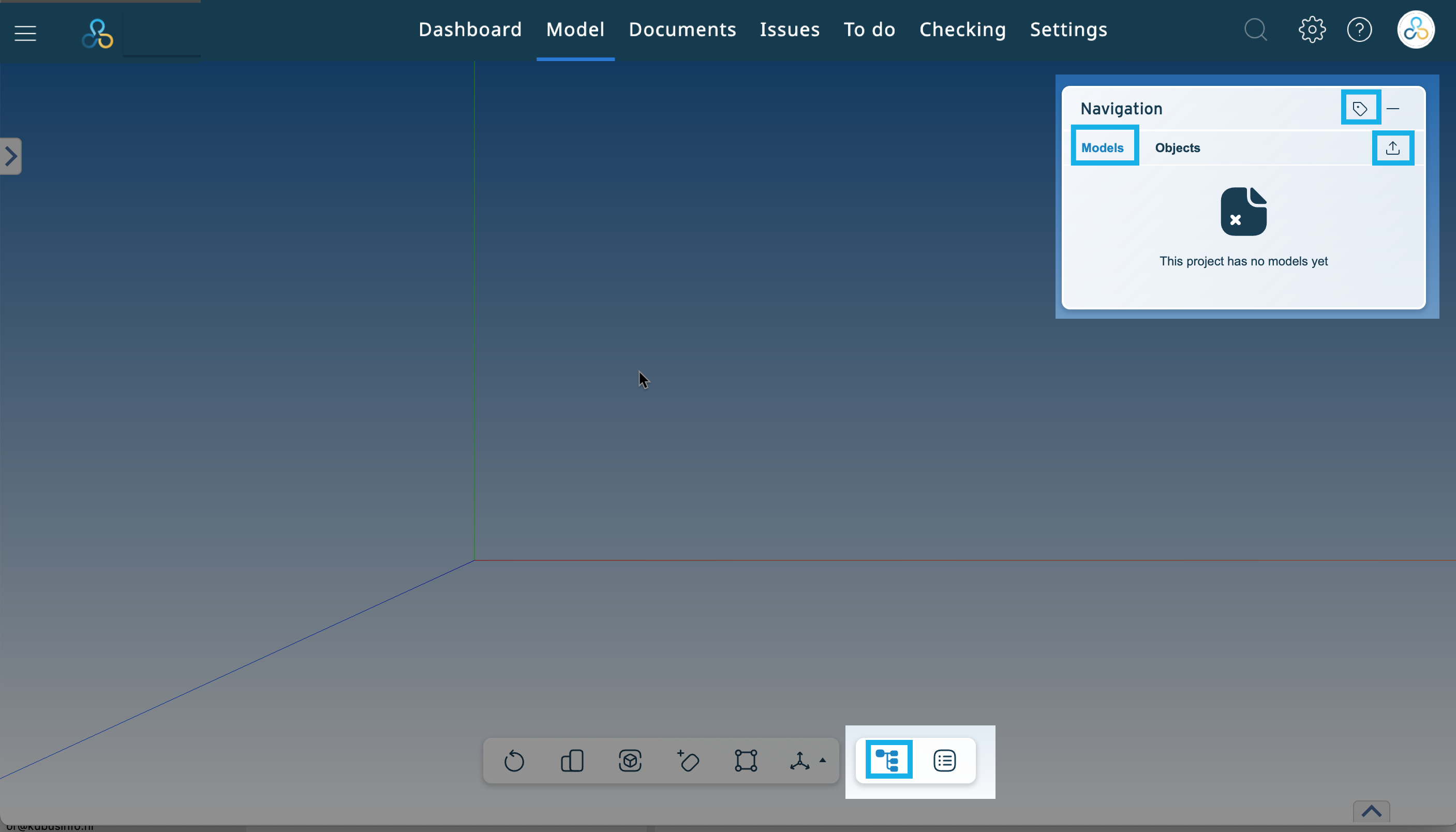Go to the Dashboard tab
This screenshot has height=832, width=1456.
[470, 29]
